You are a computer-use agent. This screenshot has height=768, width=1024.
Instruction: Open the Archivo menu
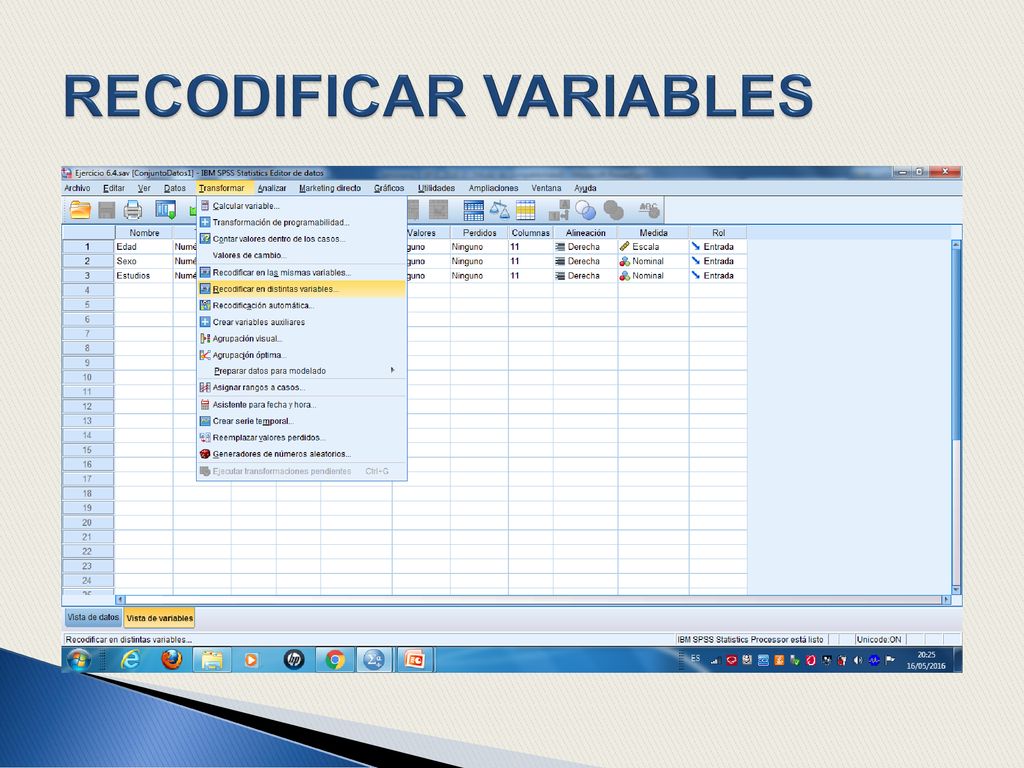(x=77, y=188)
